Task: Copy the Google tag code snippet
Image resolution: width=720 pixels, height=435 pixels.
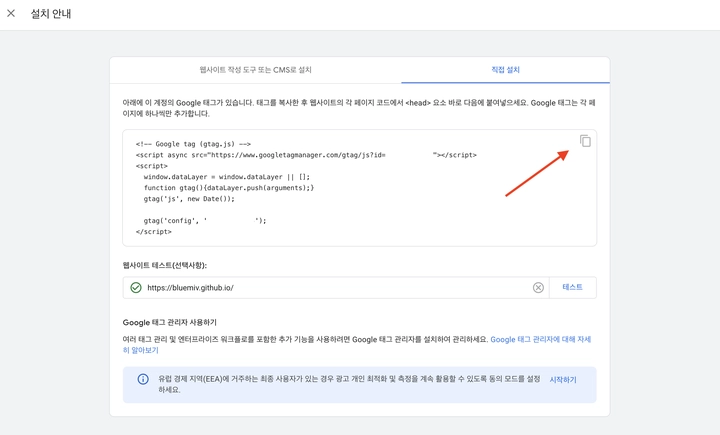Action: 585,141
